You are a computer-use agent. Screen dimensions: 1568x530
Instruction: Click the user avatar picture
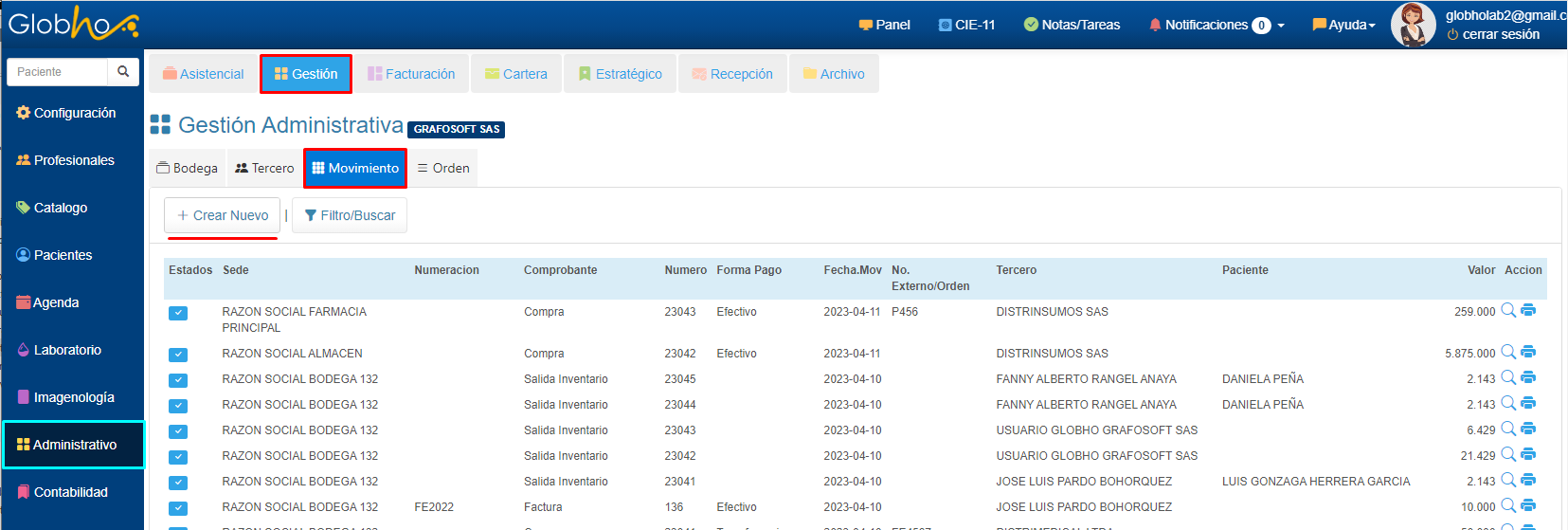(x=1413, y=25)
